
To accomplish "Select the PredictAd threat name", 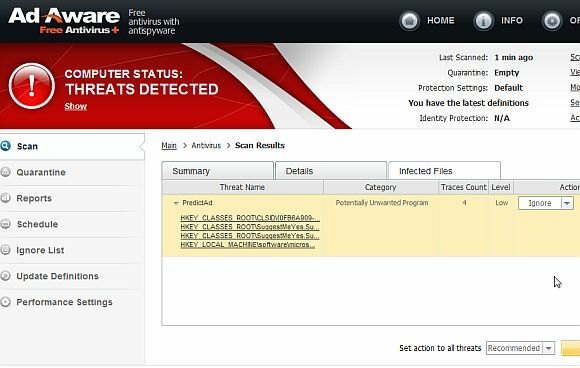I will point(197,203).
